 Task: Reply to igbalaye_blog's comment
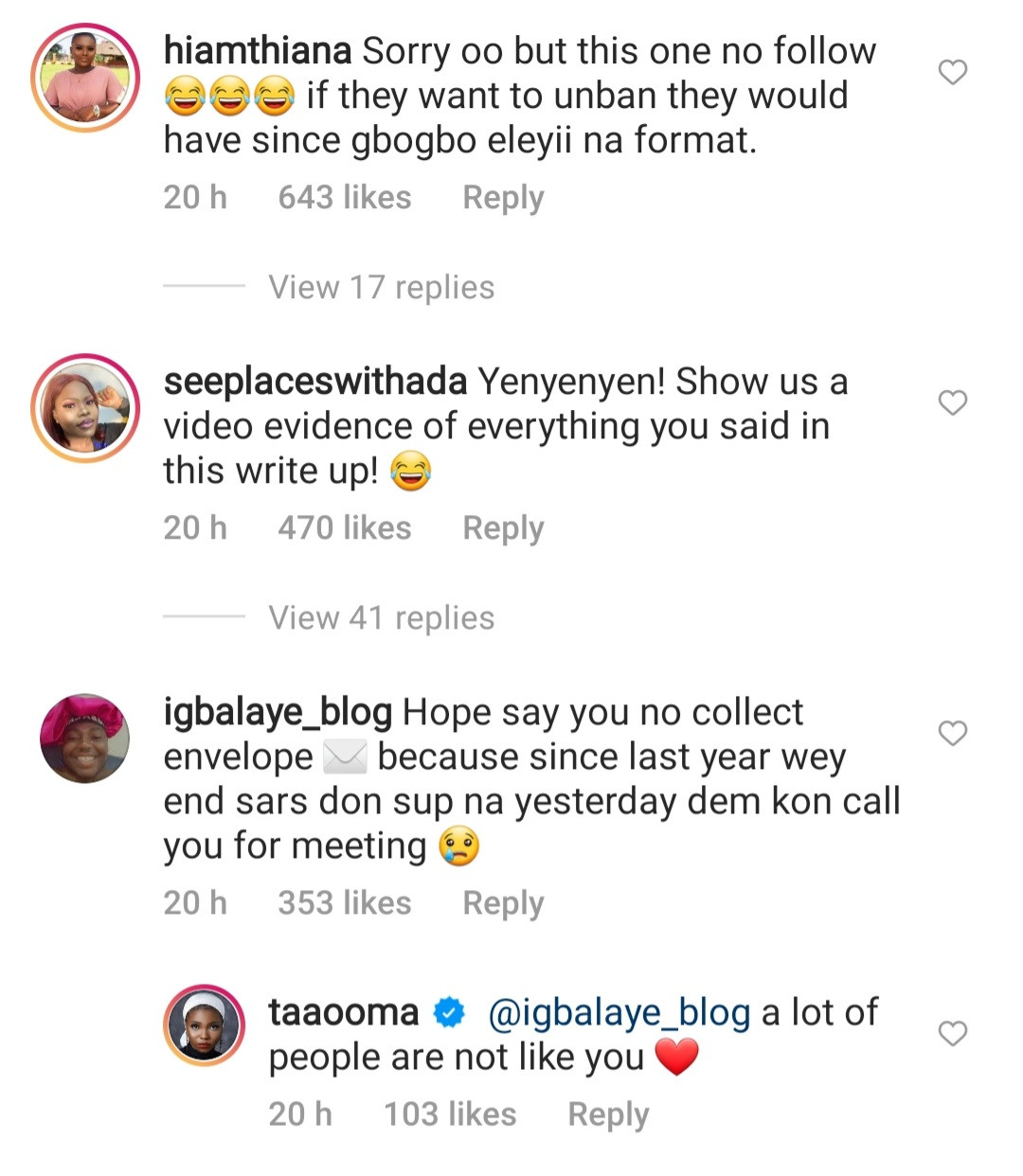coord(503,903)
